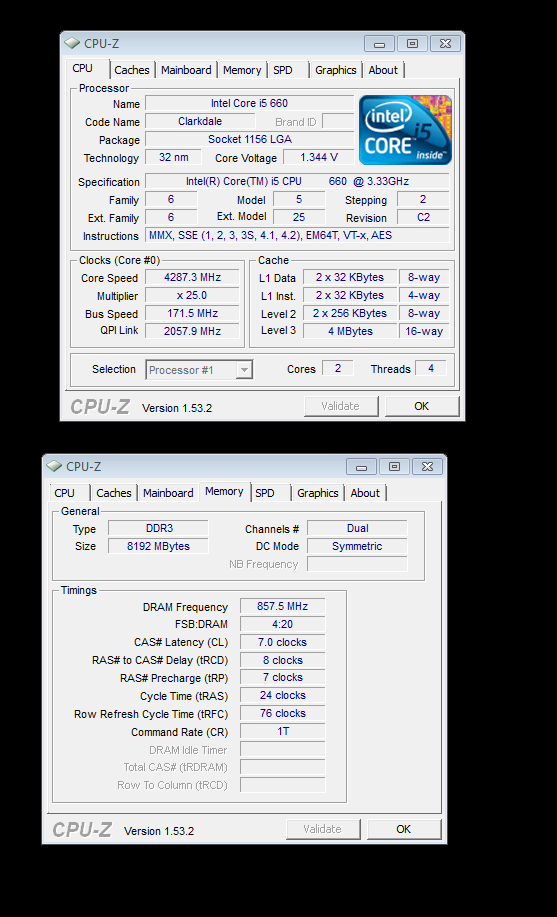This screenshot has height=917, width=557.
Task: Click the Code Name value Clarkdale
Action: (200, 122)
